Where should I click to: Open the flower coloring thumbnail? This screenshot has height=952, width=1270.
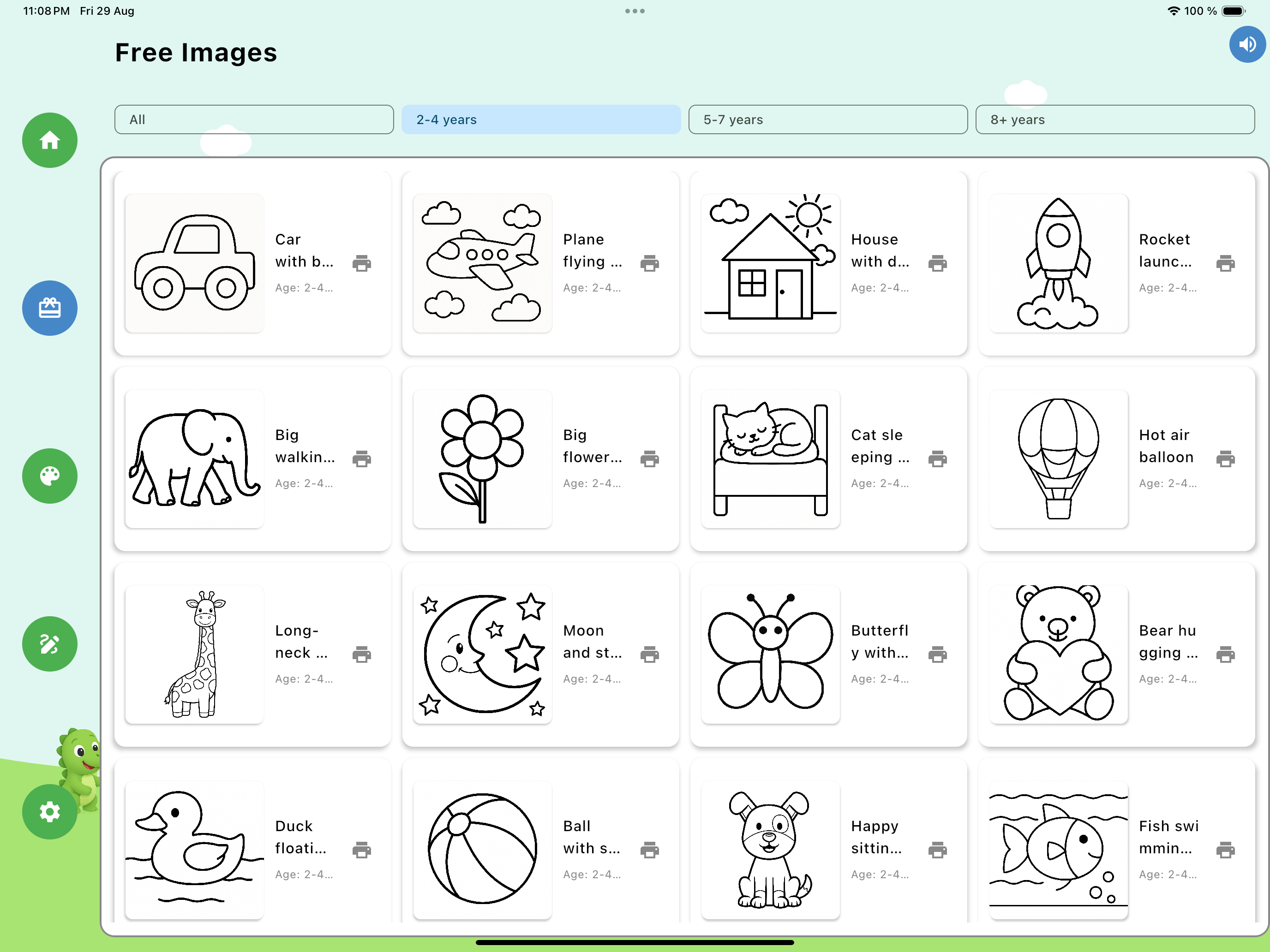tap(482, 459)
